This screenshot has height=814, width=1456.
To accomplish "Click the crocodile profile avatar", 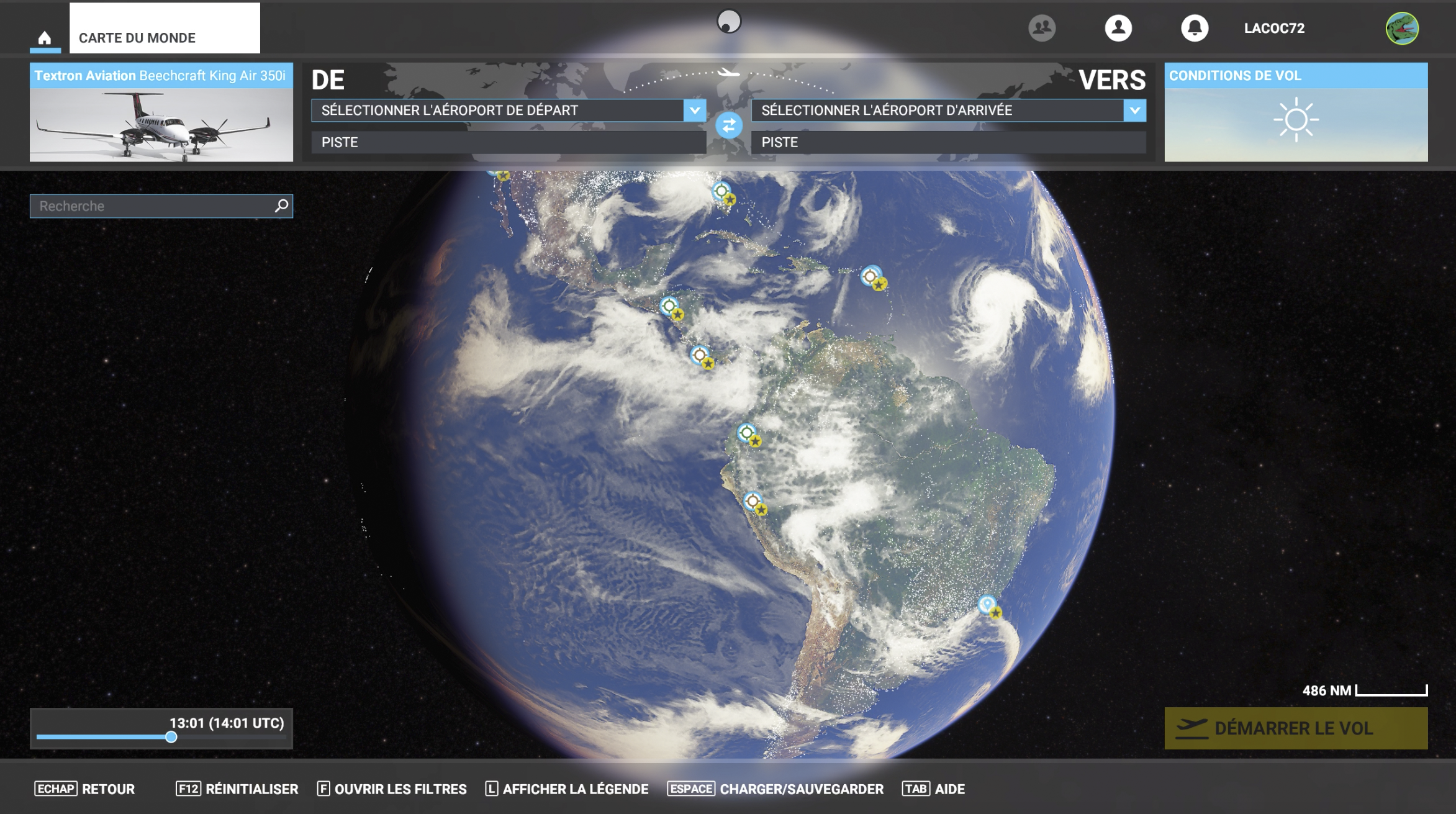I will point(1402,28).
